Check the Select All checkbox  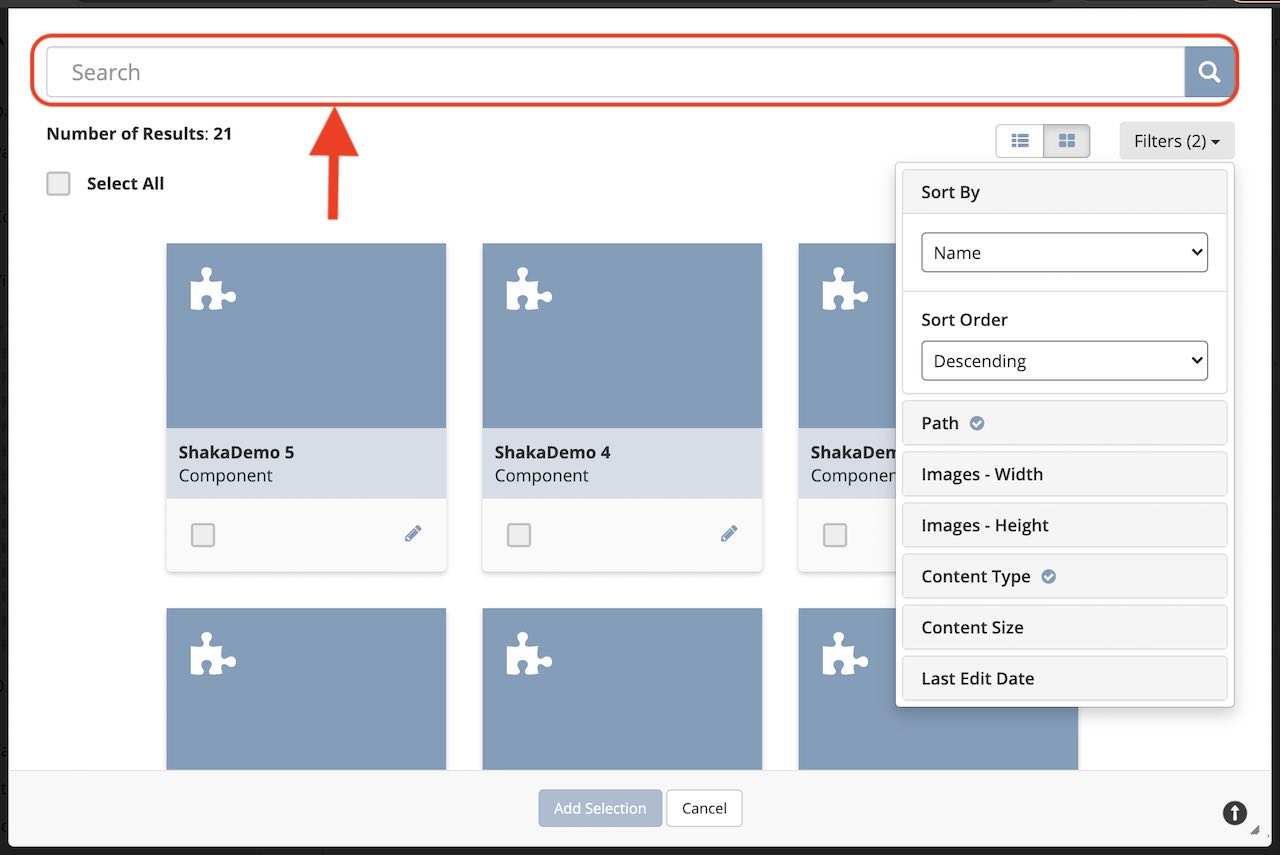click(x=58, y=183)
